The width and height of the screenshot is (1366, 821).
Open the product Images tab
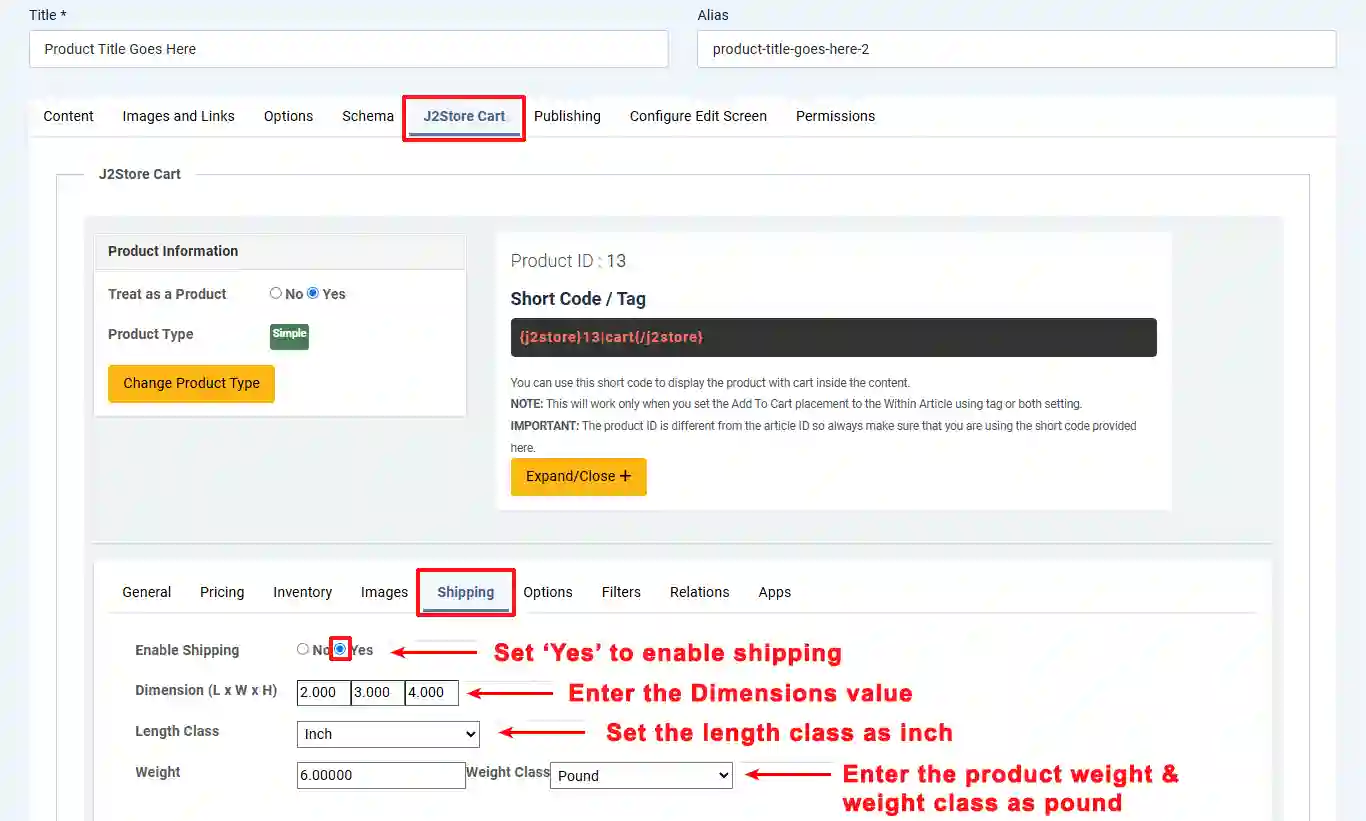385,592
